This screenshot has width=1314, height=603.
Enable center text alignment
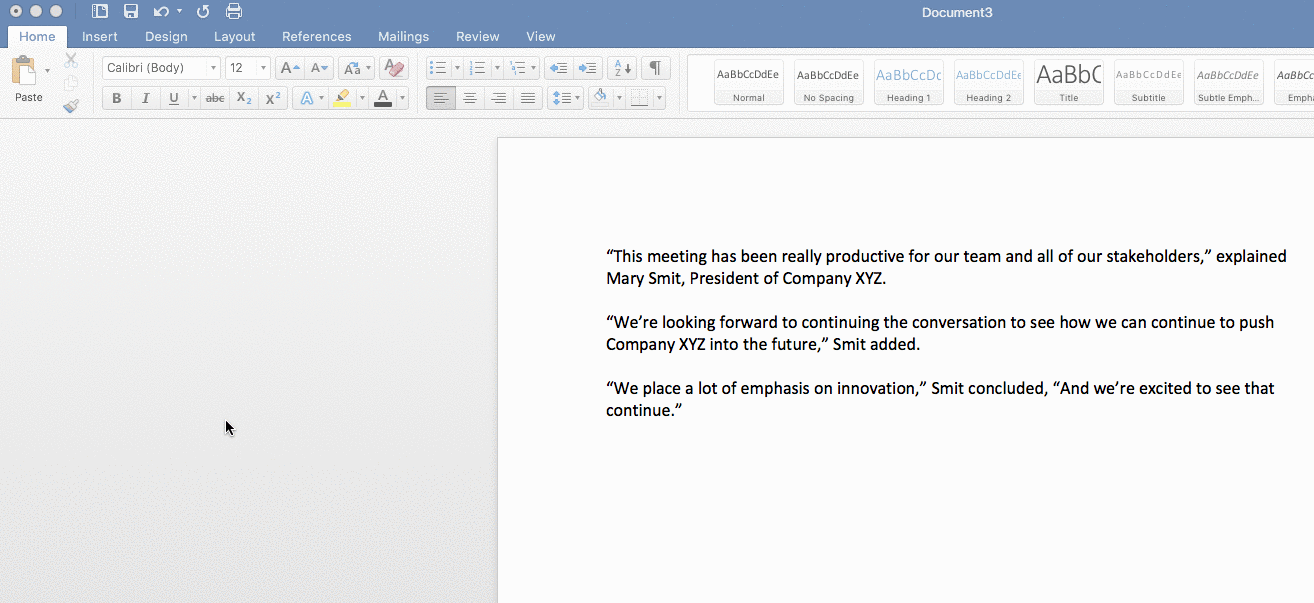pos(470,97)
